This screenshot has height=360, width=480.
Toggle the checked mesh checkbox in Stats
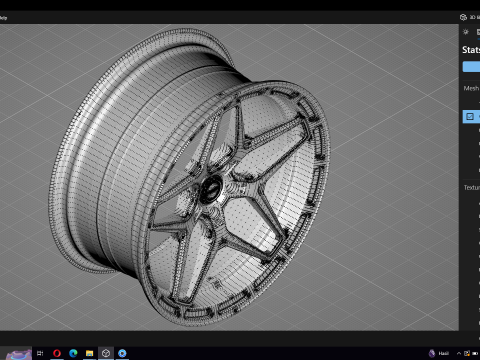tap(470, 116)
